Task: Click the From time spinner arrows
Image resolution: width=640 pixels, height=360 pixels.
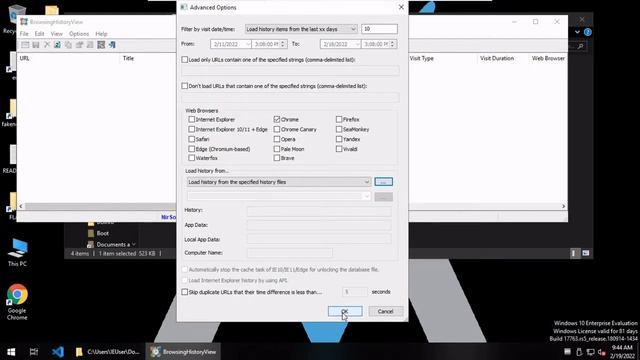Action: pyautogui.click(x=283, y=44)
